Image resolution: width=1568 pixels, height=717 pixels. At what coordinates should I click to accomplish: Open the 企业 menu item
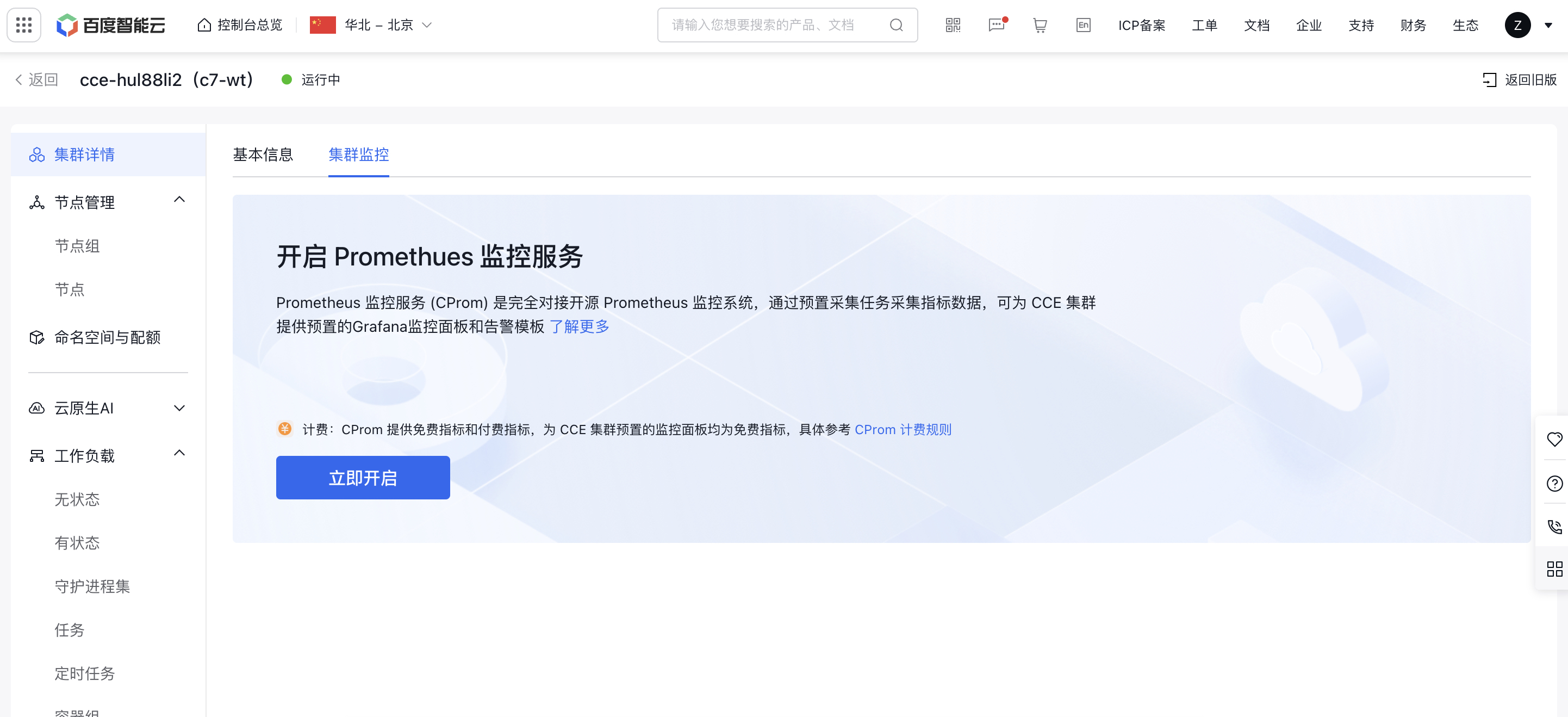1309,25
